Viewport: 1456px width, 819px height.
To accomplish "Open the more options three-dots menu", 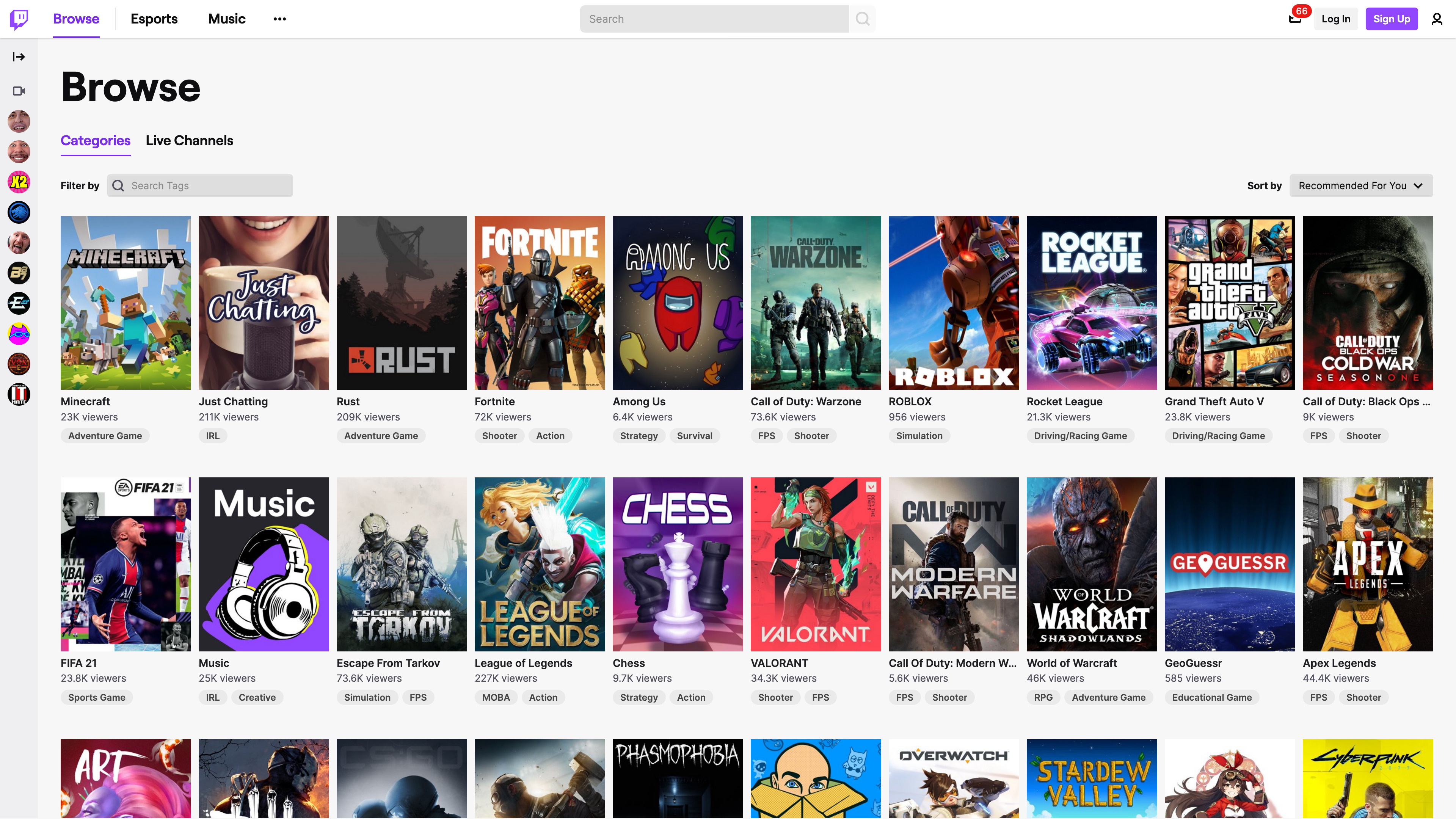I will [279, 19].
